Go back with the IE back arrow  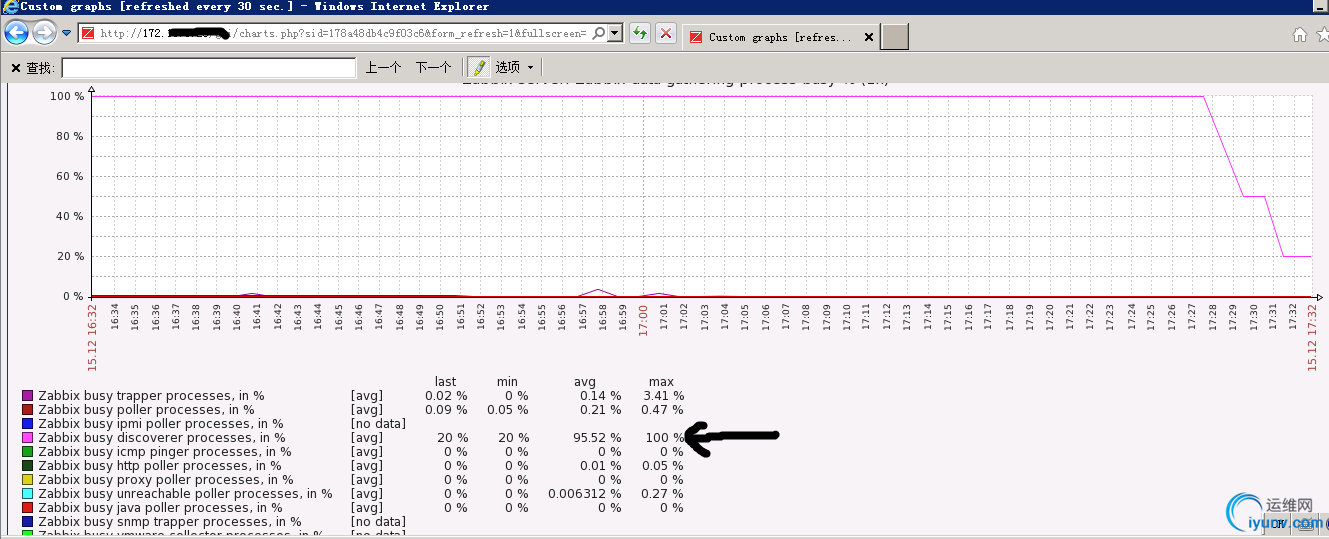pos(16,33)
